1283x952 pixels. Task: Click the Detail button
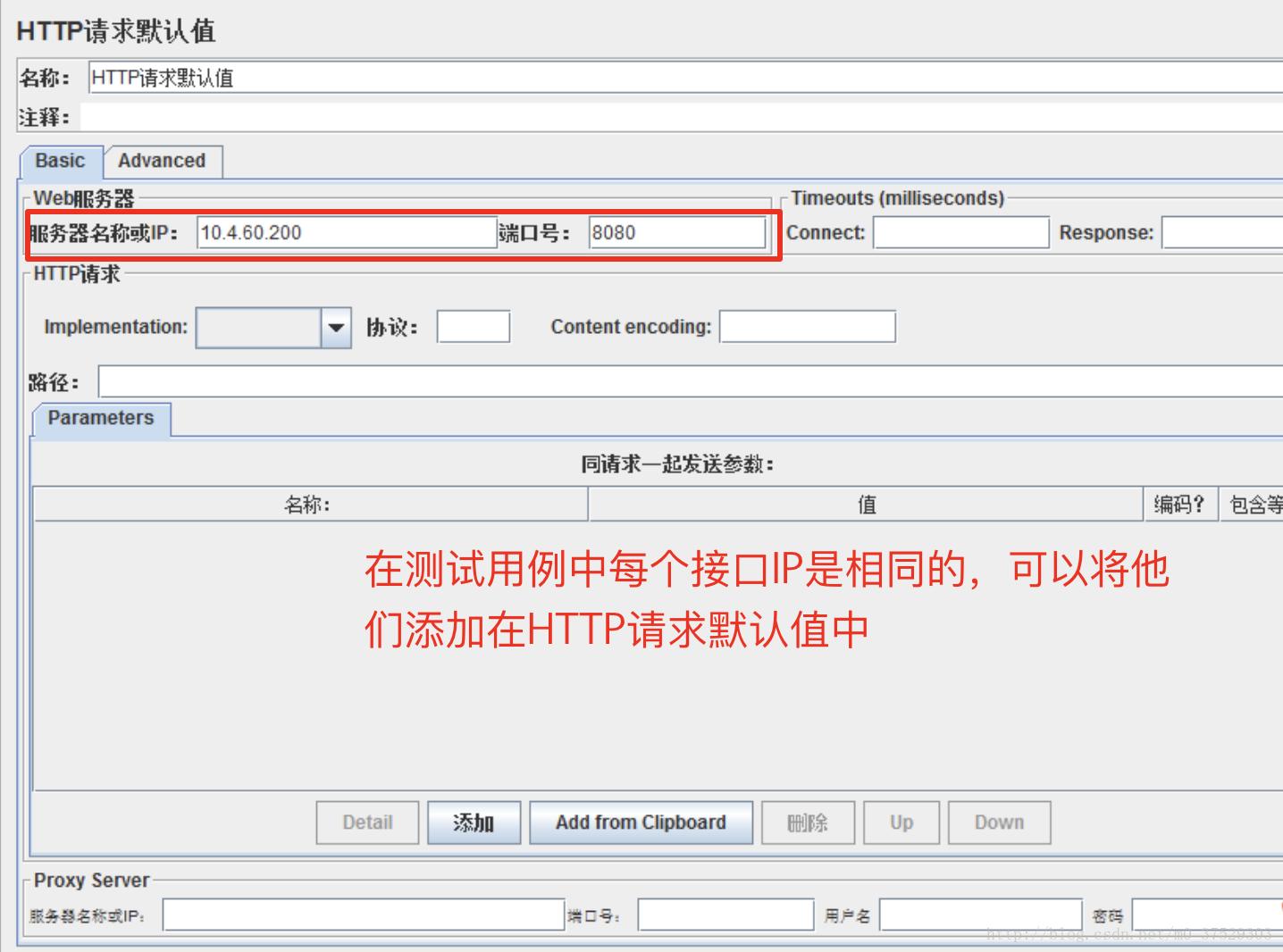pyautogui.click(x=367, y=822)
